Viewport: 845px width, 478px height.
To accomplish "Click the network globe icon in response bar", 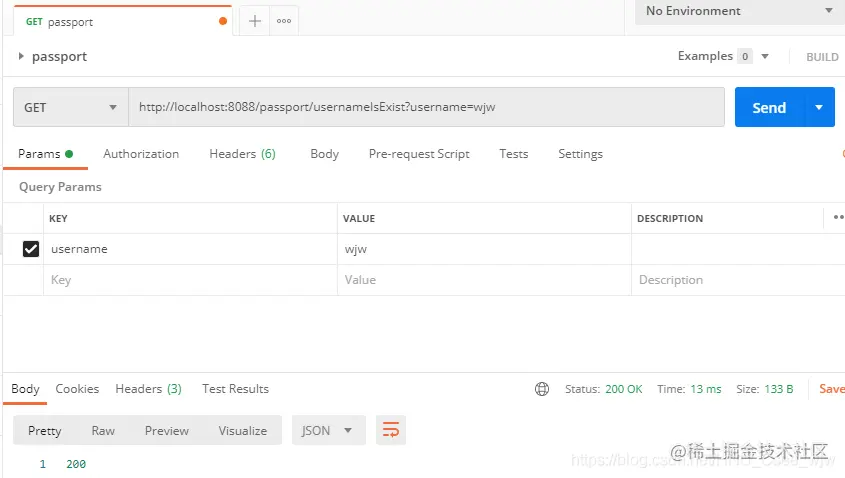I will 542,389.
